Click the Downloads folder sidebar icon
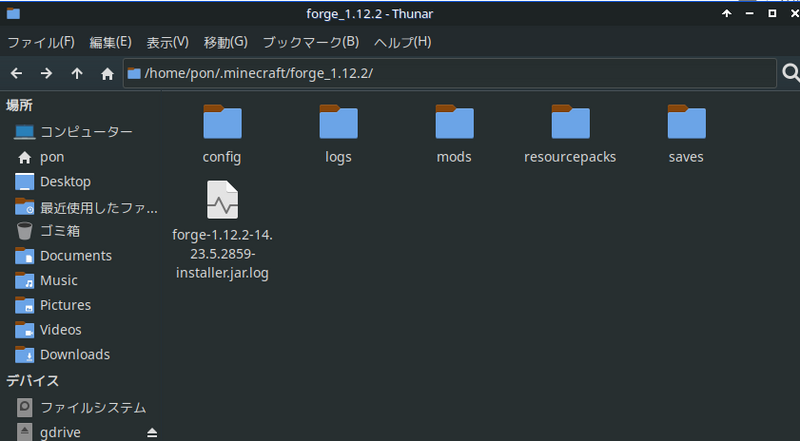Image resolution: width=800 pixels, height=441 pixels. pos(24,354)
